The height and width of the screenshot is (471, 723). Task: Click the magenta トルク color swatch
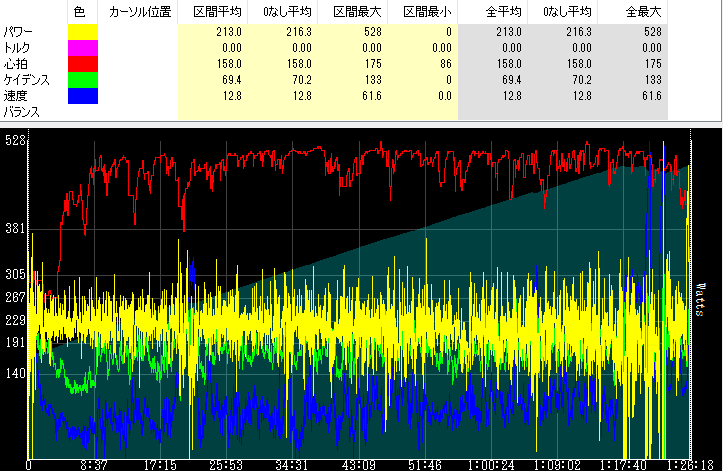click(83, 48)
